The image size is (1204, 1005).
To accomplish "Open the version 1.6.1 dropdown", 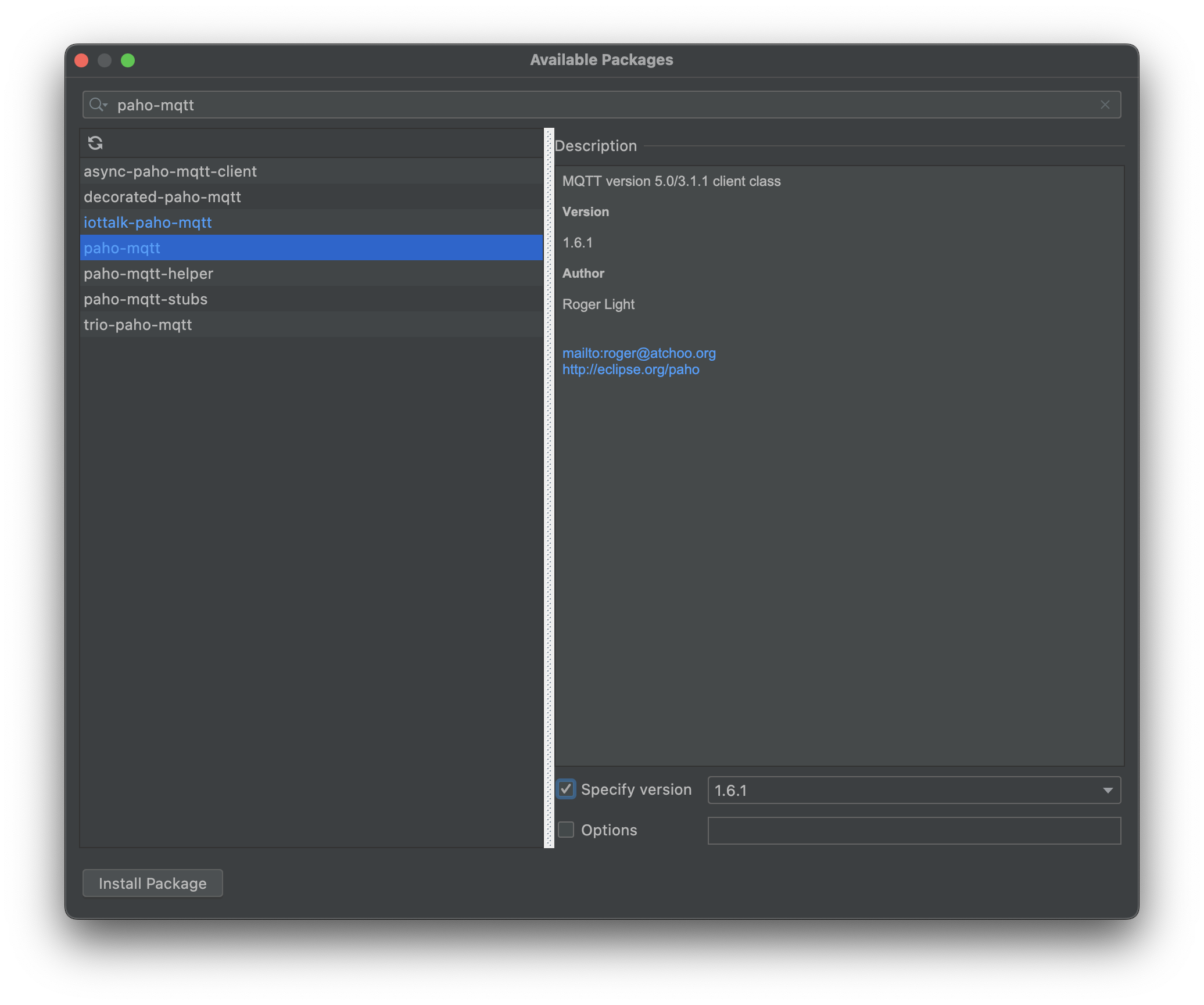I will pyautogui.click(x=1108, y=791).
